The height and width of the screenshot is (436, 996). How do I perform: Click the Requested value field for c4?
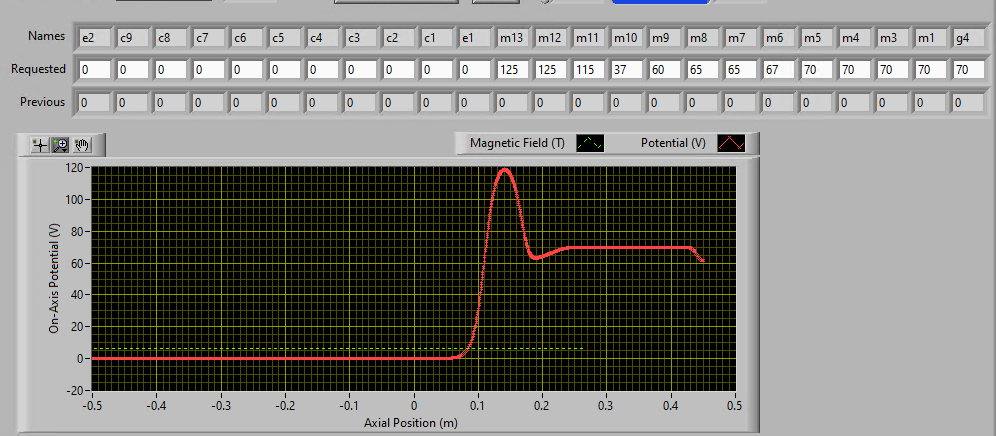(324, 69)
